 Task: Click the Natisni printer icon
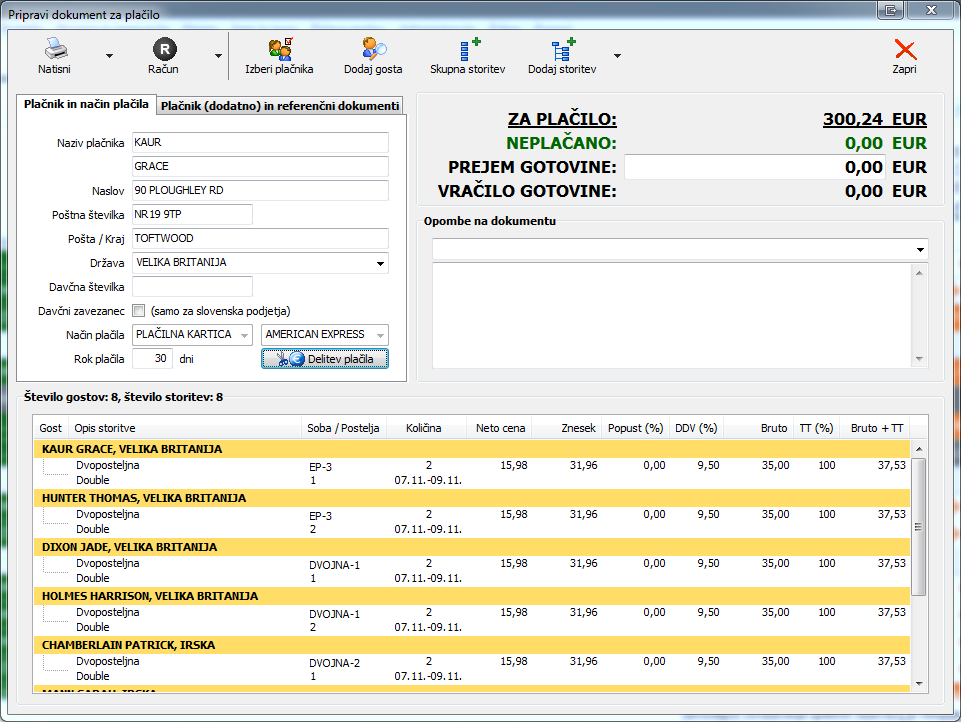tap(54, 49)
